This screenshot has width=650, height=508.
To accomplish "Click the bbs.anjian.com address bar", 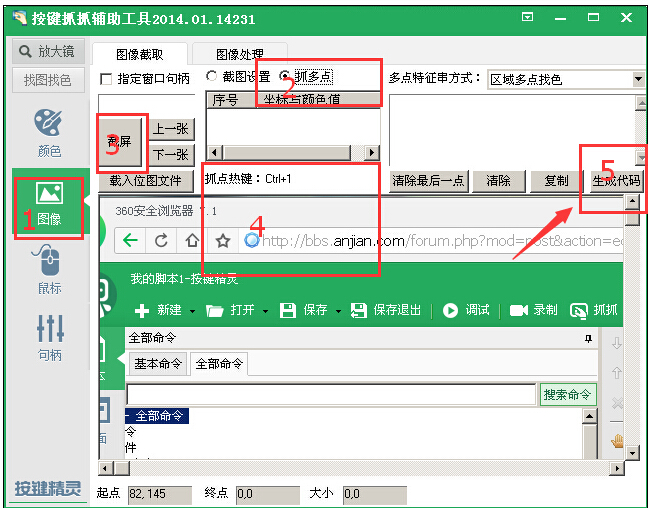I will click(431, 240).
